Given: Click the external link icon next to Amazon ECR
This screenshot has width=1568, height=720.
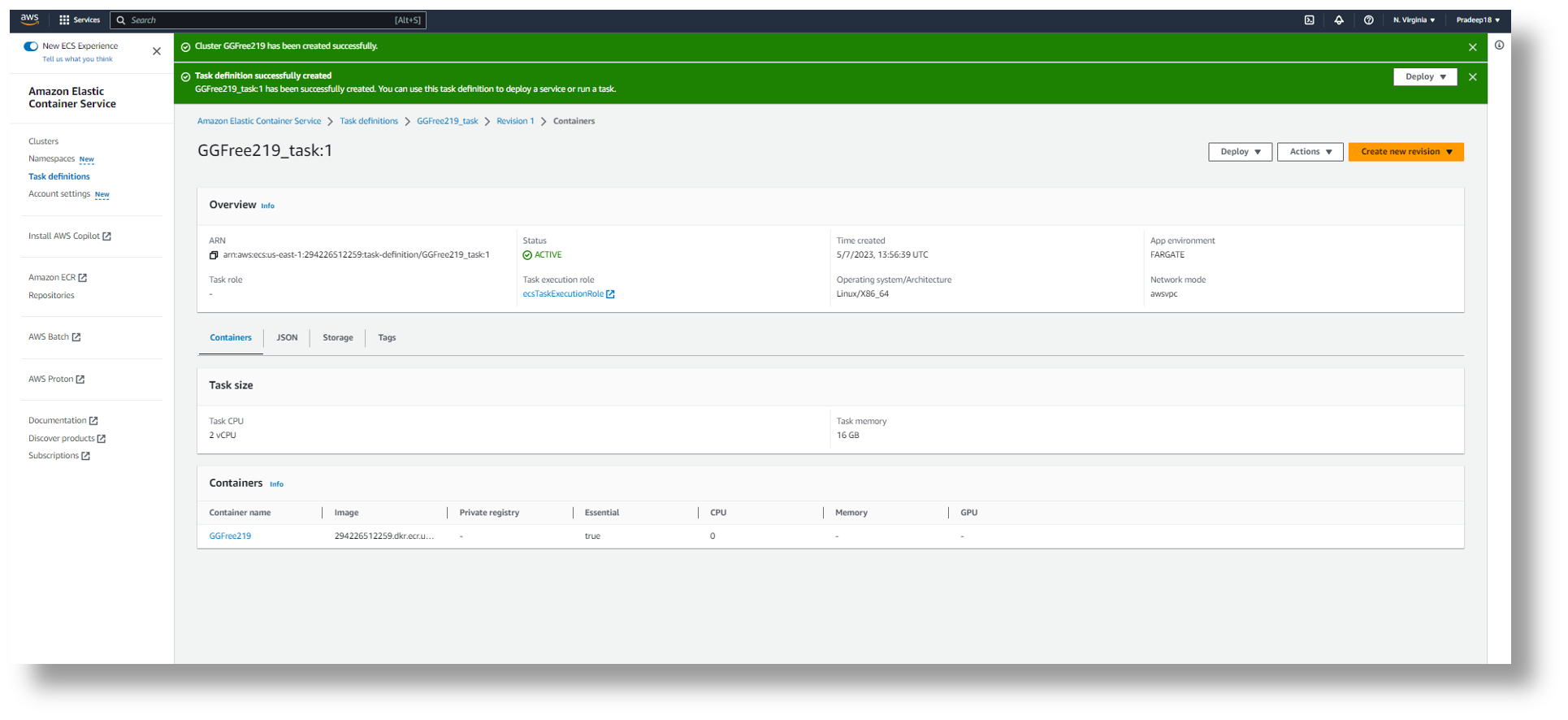Looking at the screenshot, I should coord(82,278).
